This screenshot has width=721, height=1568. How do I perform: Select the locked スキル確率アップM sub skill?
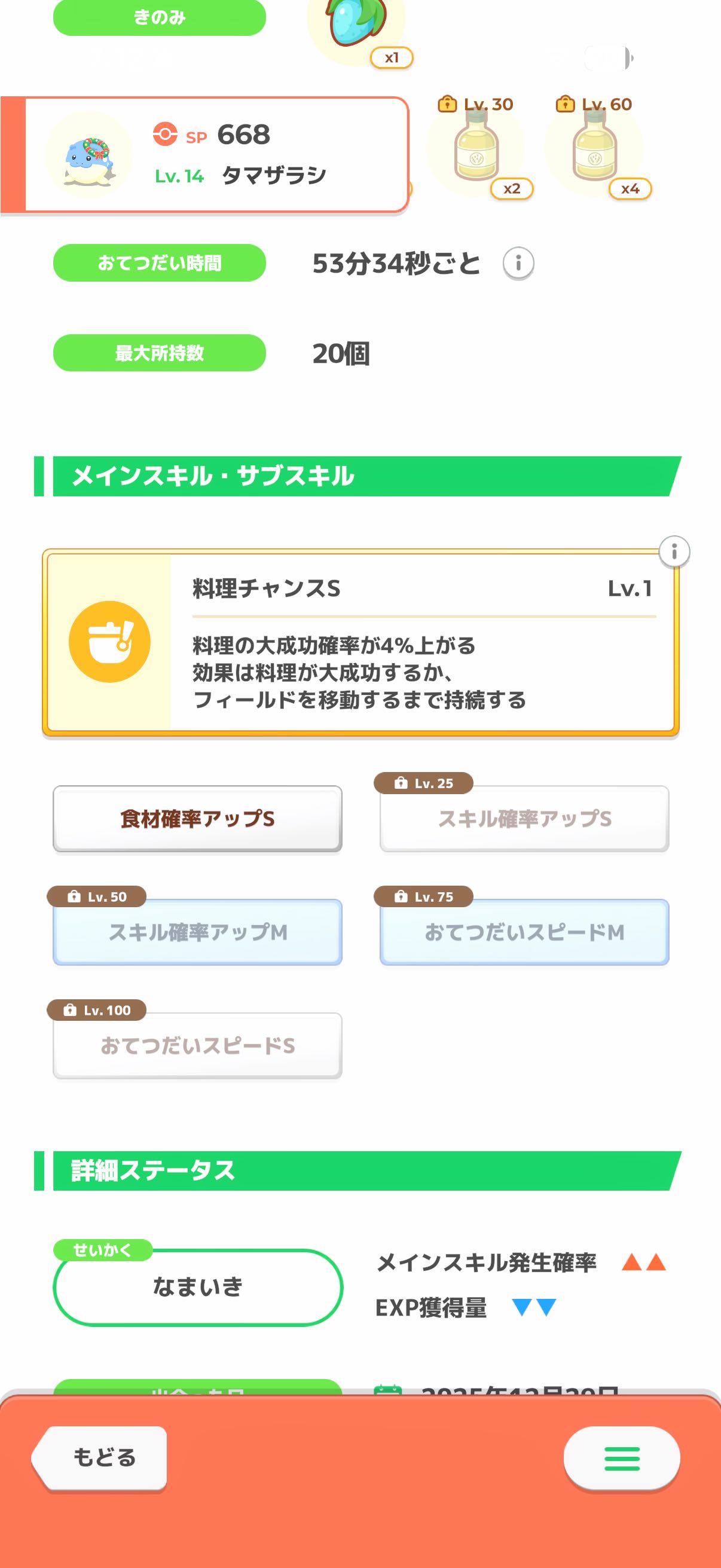click(x=197, y=932)
